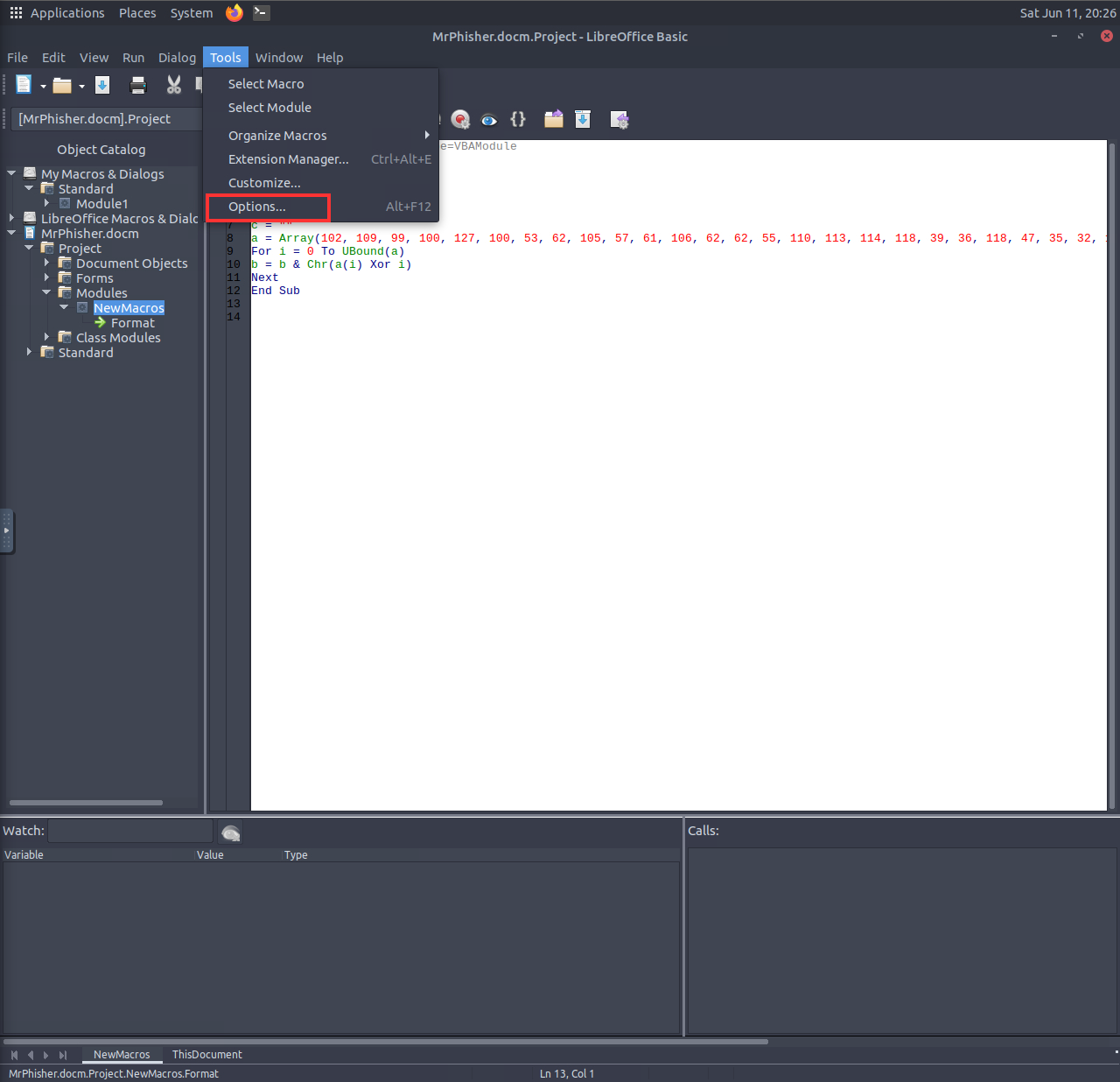
Task: Click the Save download-arrow icon
Action: 102,85
